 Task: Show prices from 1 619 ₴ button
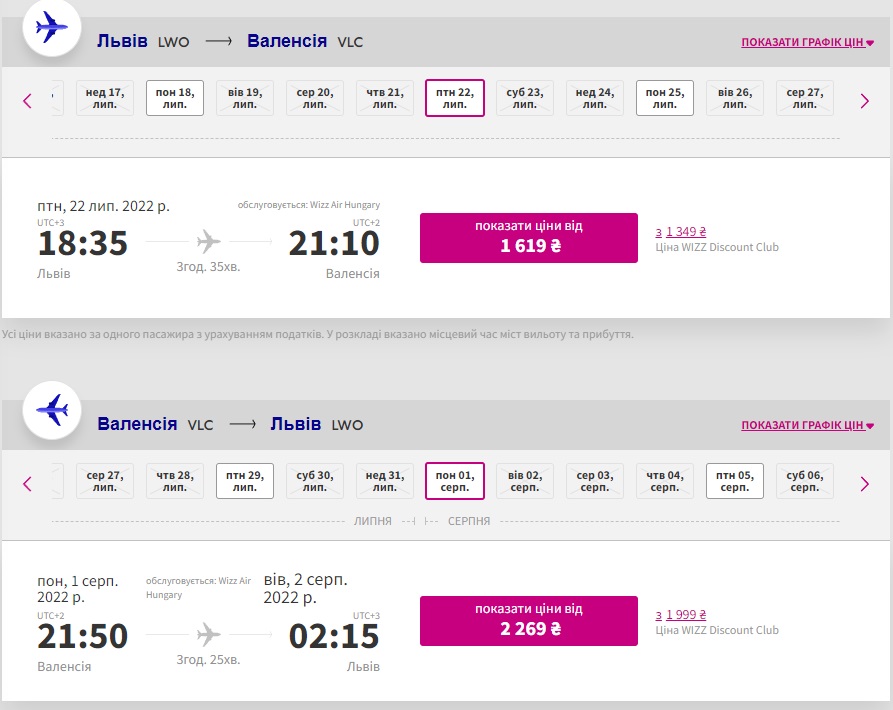tap(528, 238)
